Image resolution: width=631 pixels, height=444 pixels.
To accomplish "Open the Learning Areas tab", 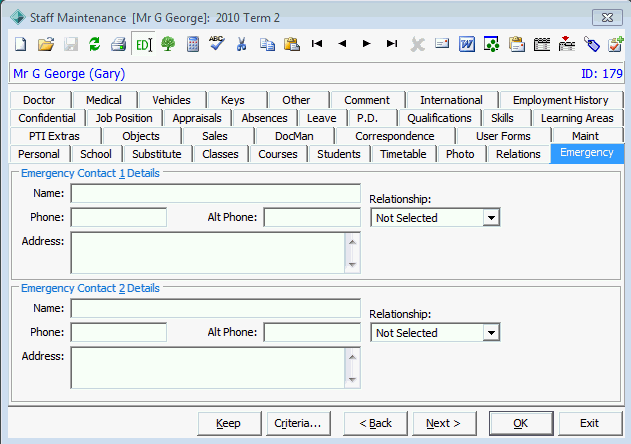I will click(577, 118).
